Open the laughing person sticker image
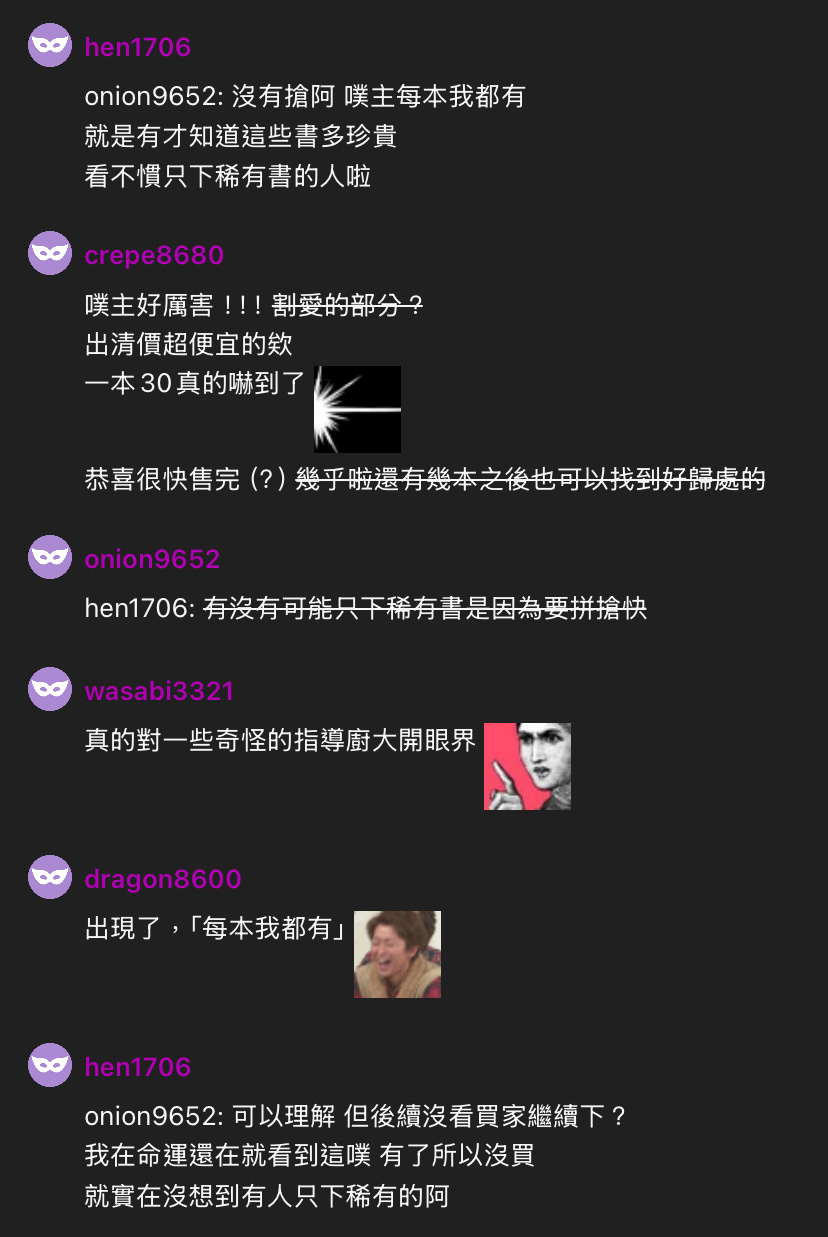The width and height of the screenshot is (828, 1237). (x=397, y=954)
